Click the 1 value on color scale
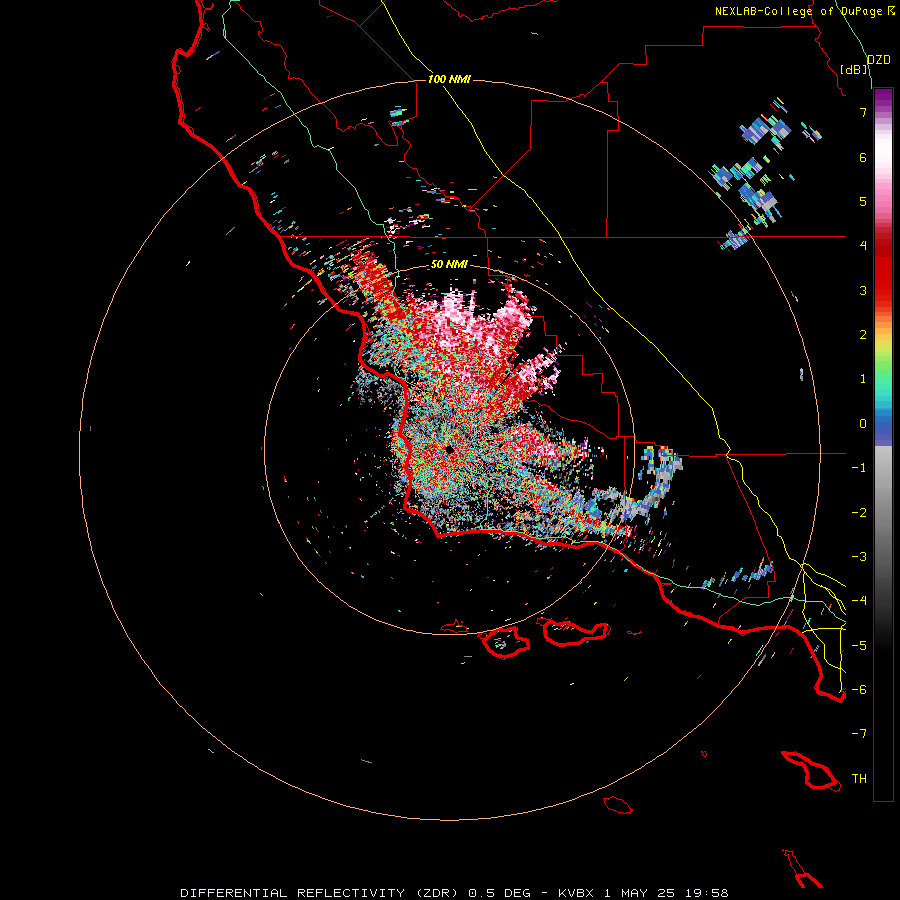 pos(863,379)
